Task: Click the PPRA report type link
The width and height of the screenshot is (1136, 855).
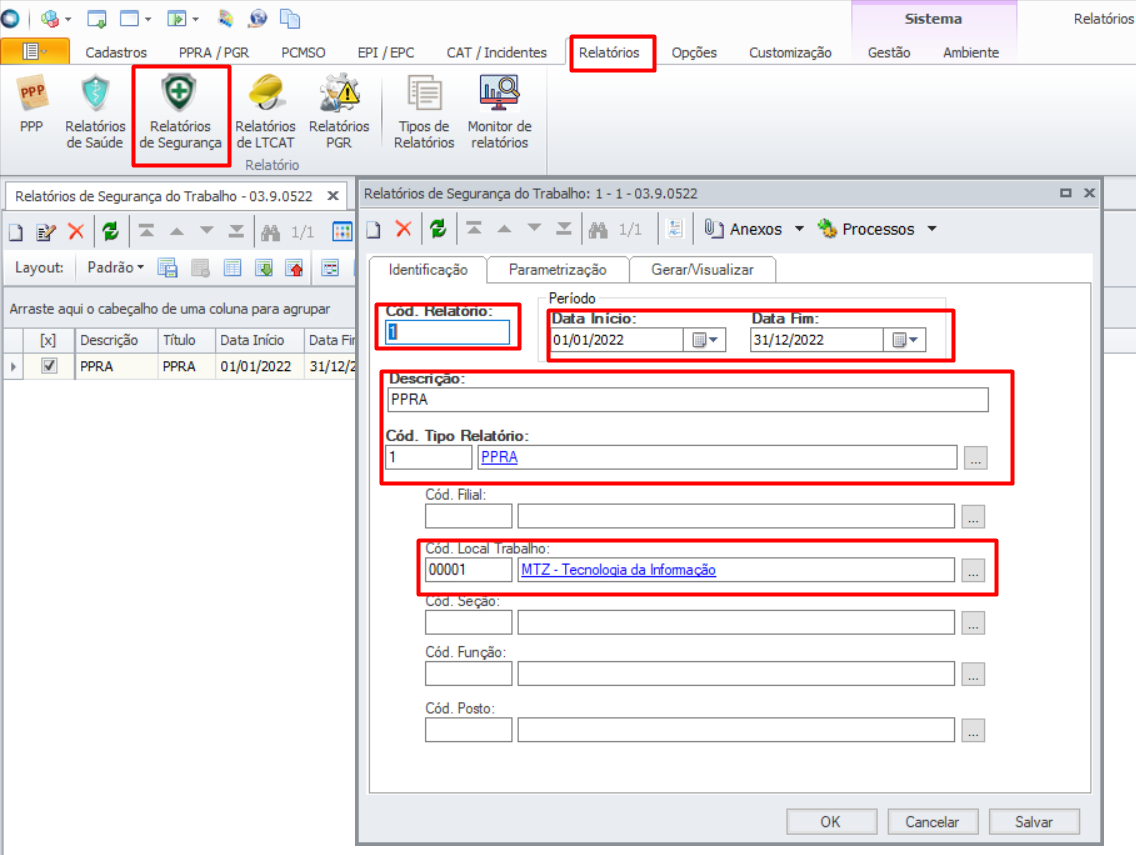Action: (x=499, y=457)
